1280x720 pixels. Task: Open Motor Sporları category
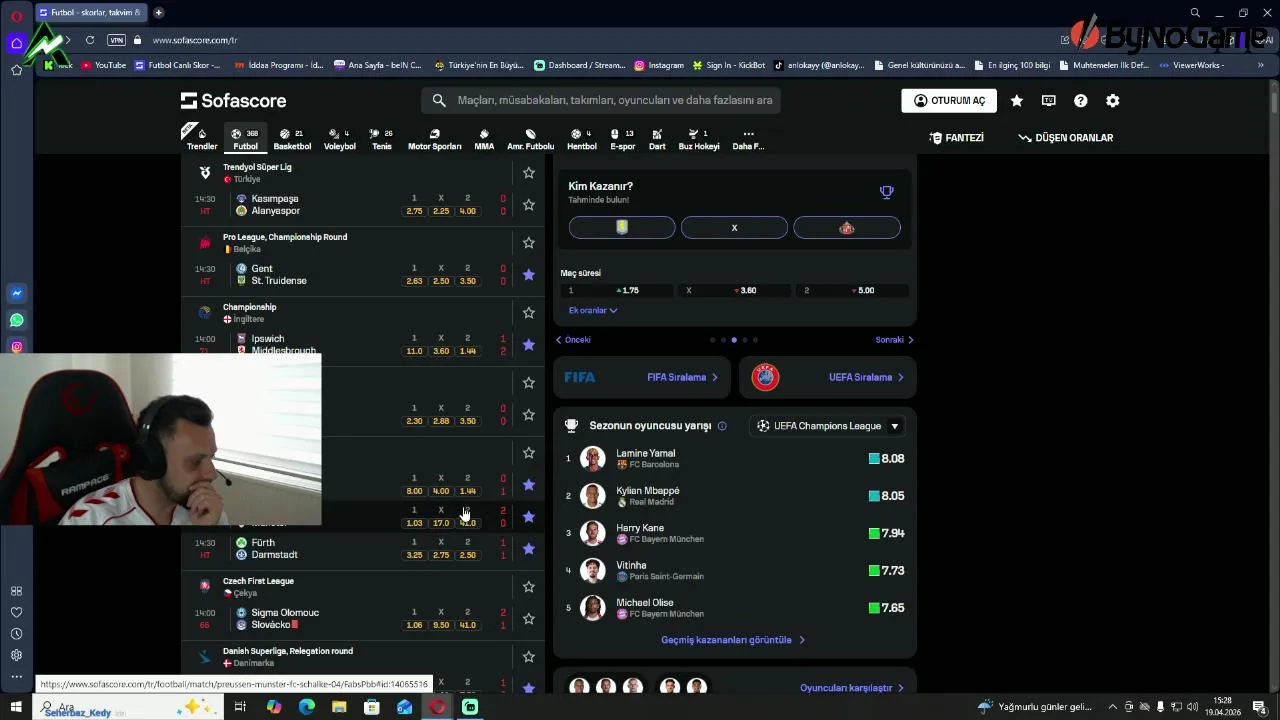point(435,139)
